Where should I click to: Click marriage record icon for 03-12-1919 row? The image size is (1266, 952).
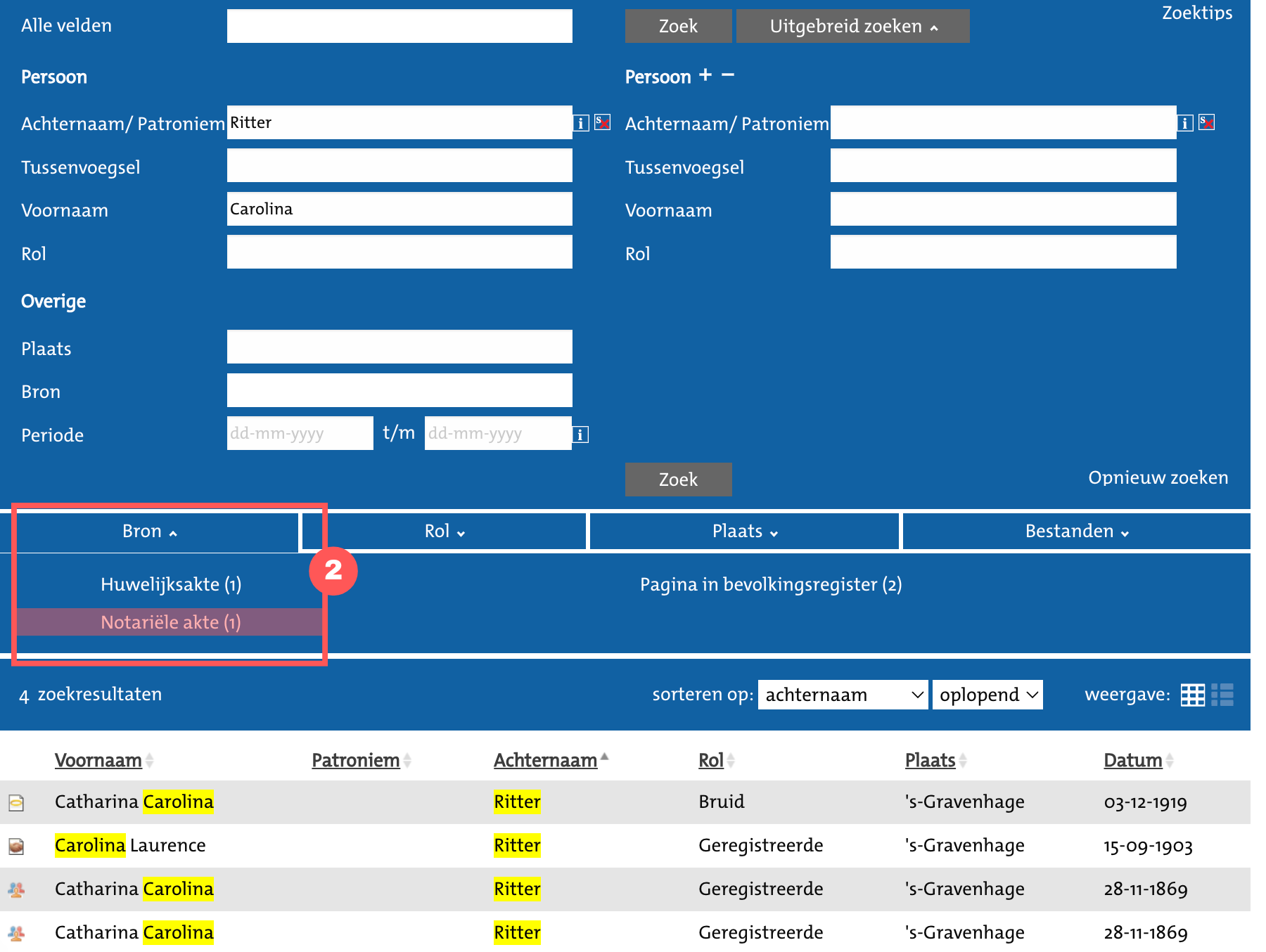click(16, 802)
